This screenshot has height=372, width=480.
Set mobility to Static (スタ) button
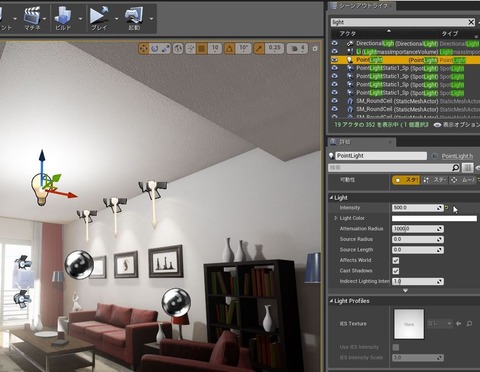(406, 180)
